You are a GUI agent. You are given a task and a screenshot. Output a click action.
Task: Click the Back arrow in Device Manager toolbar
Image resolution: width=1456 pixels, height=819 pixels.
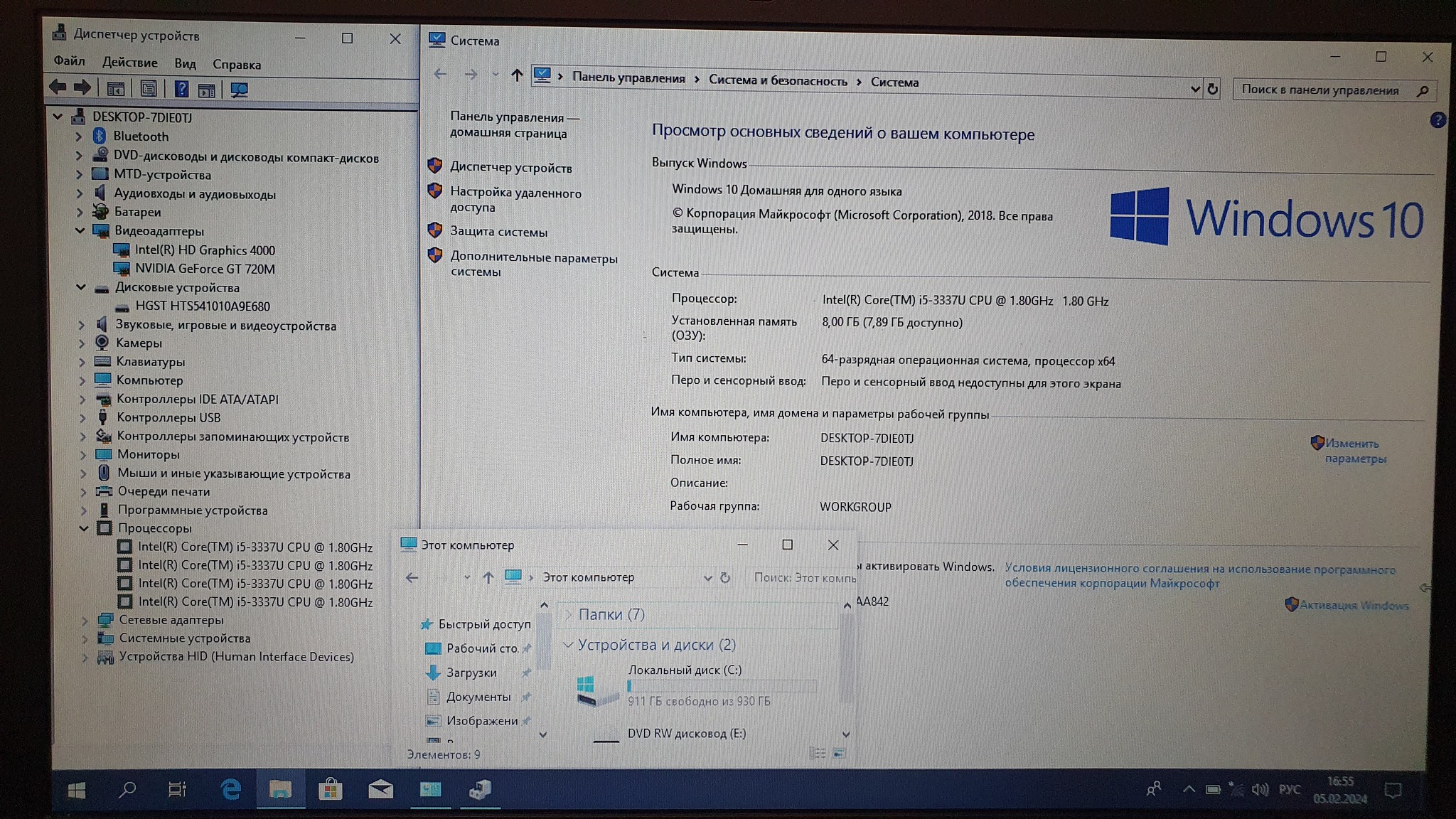pyautogui.click(x=58, y=87)
